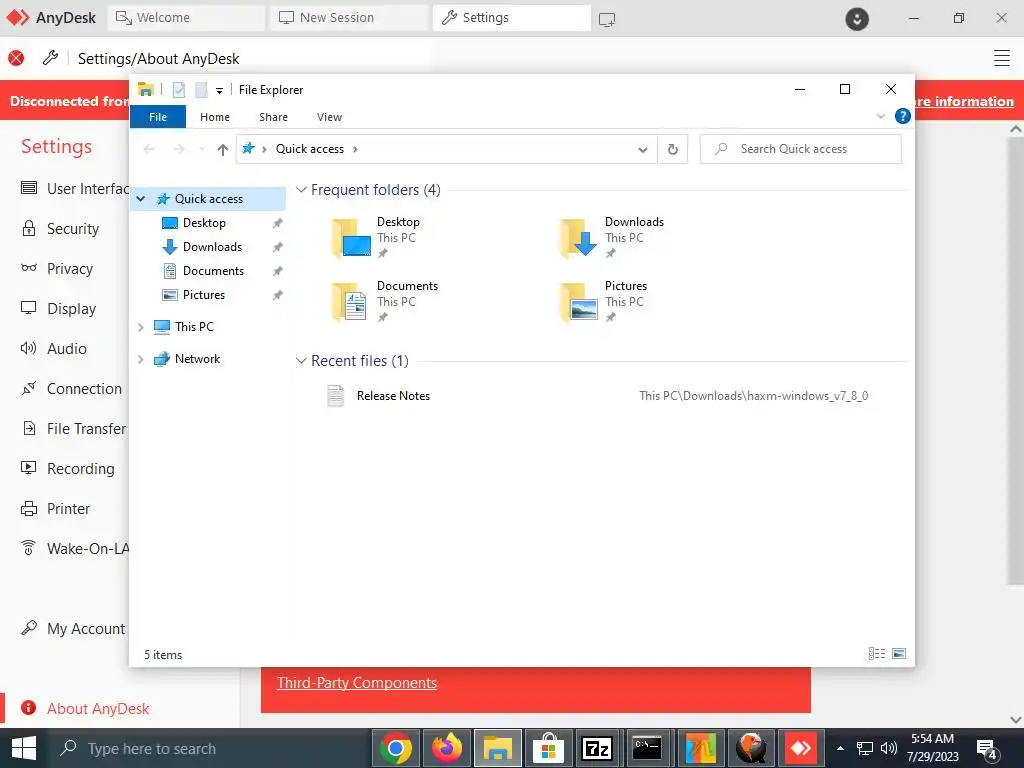Click the Properties icon in quick access toolbar

click(x=179, y=90)
